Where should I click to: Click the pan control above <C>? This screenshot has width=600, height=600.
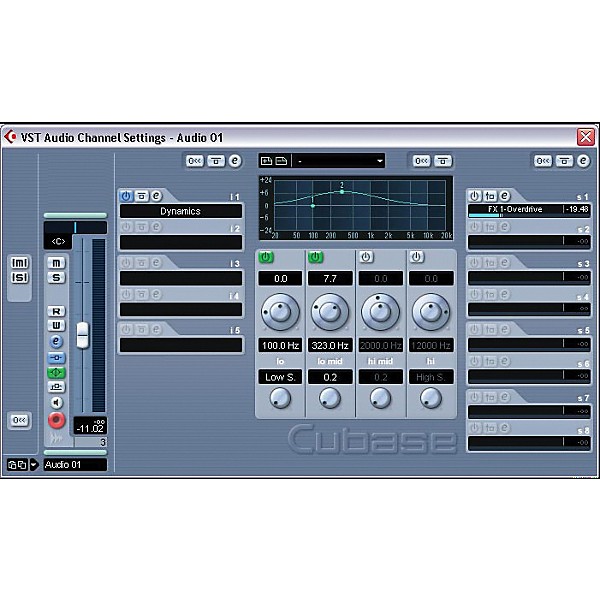coord(75,228)
